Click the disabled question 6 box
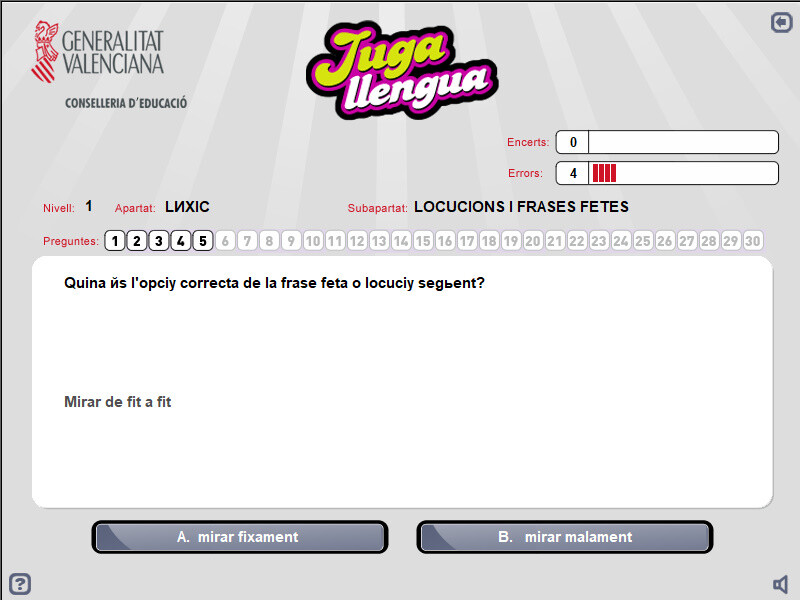This screenshot has height=600, width=800. (x=225, y=241)
